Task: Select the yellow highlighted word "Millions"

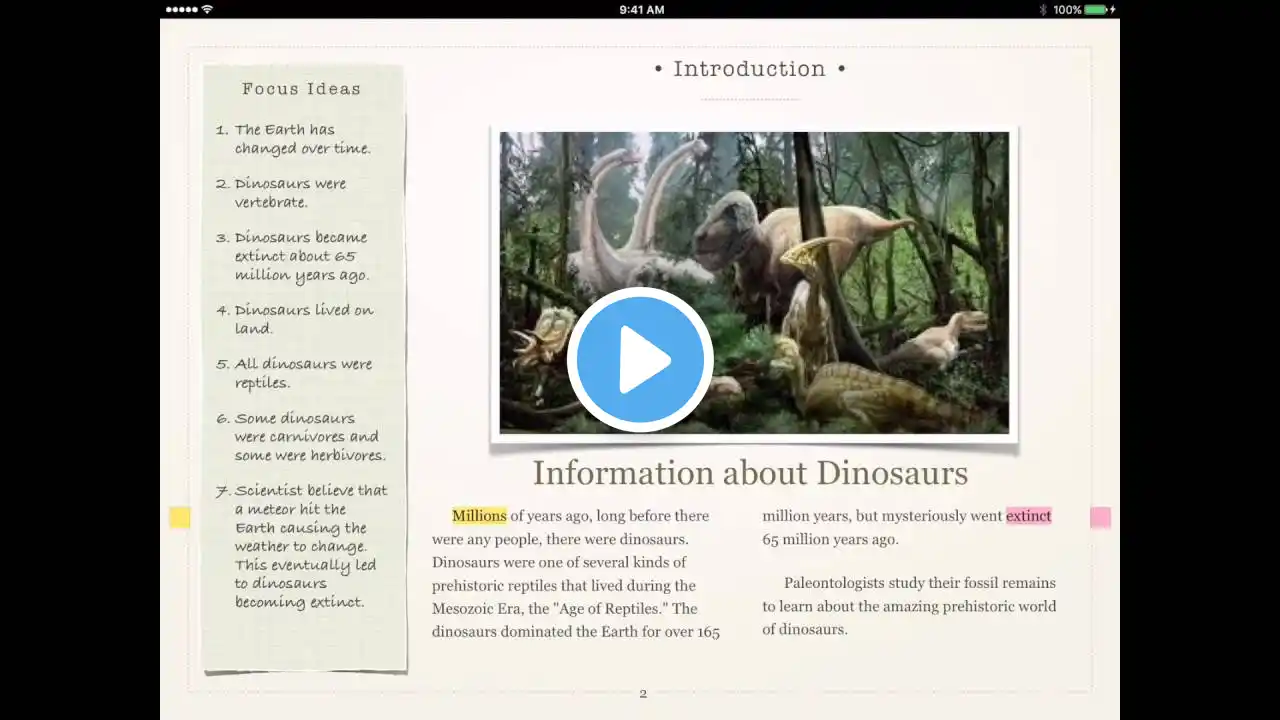Action: click(x=479, y=516)
